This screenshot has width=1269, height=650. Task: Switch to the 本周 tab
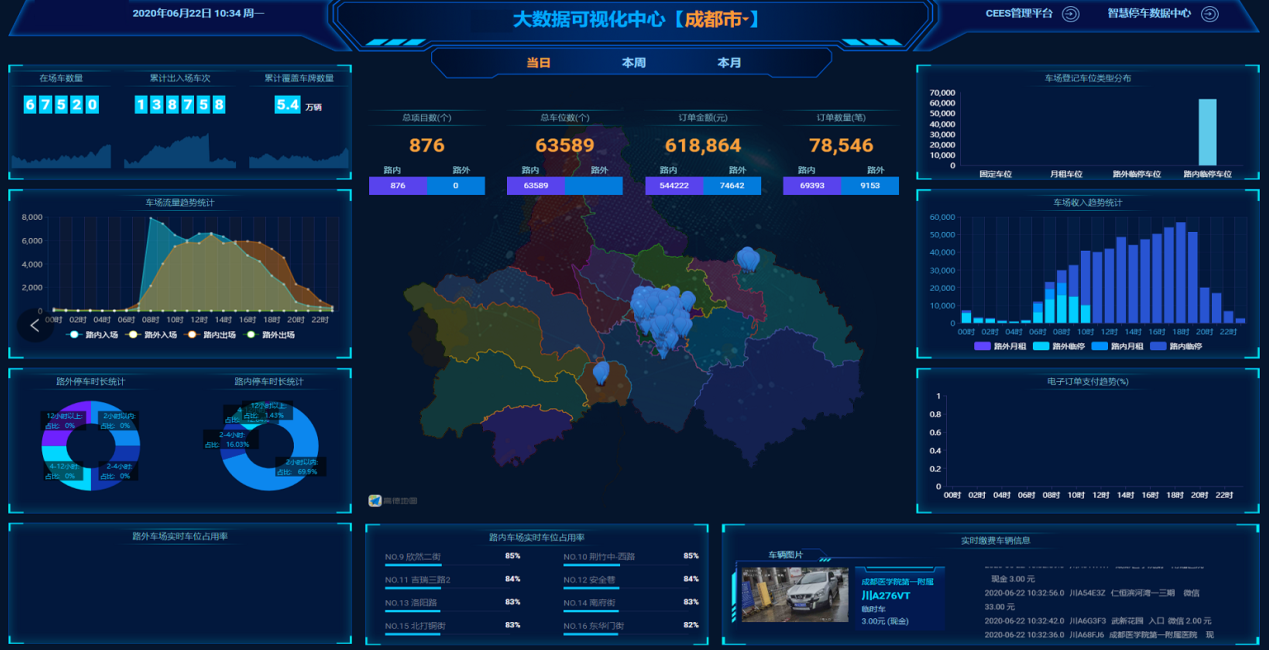[x=633, y=63]
